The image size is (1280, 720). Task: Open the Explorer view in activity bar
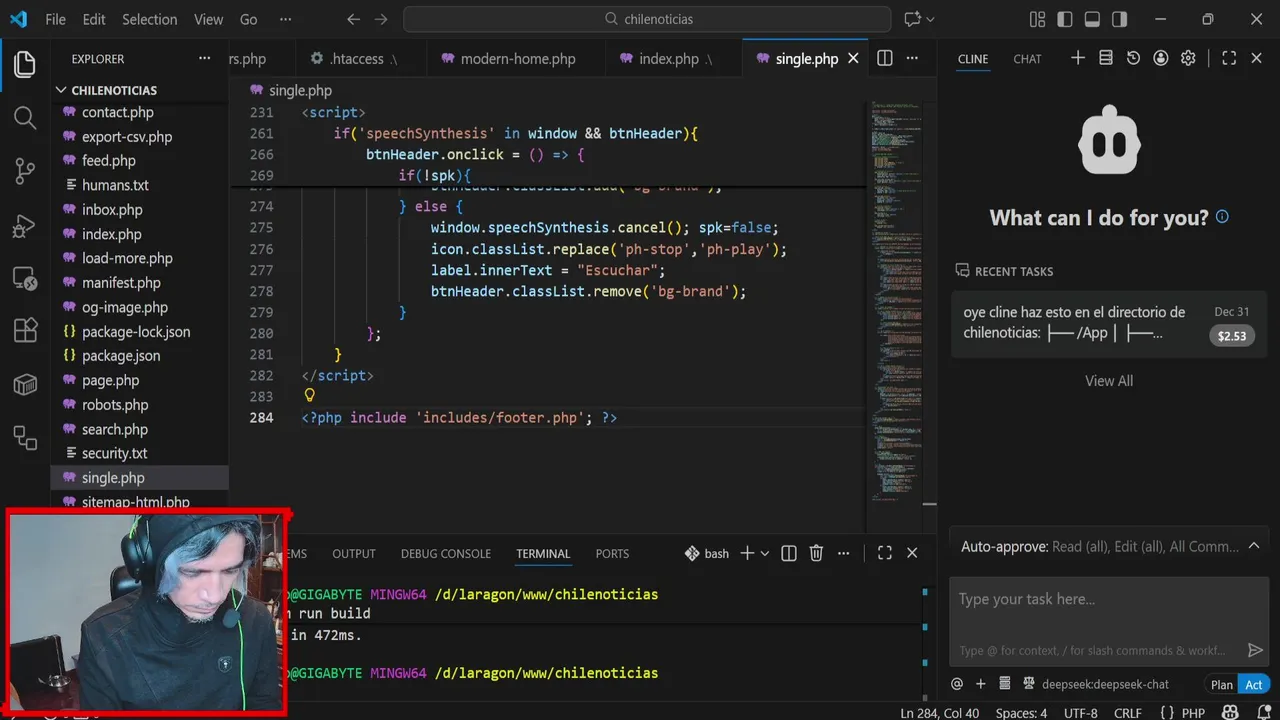tap(25, 65)
